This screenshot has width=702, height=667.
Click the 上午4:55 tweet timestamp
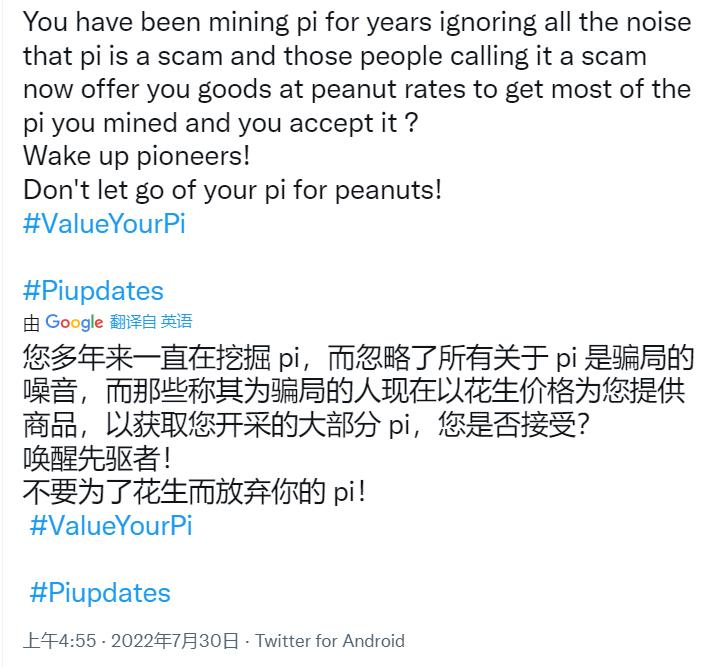60,641
